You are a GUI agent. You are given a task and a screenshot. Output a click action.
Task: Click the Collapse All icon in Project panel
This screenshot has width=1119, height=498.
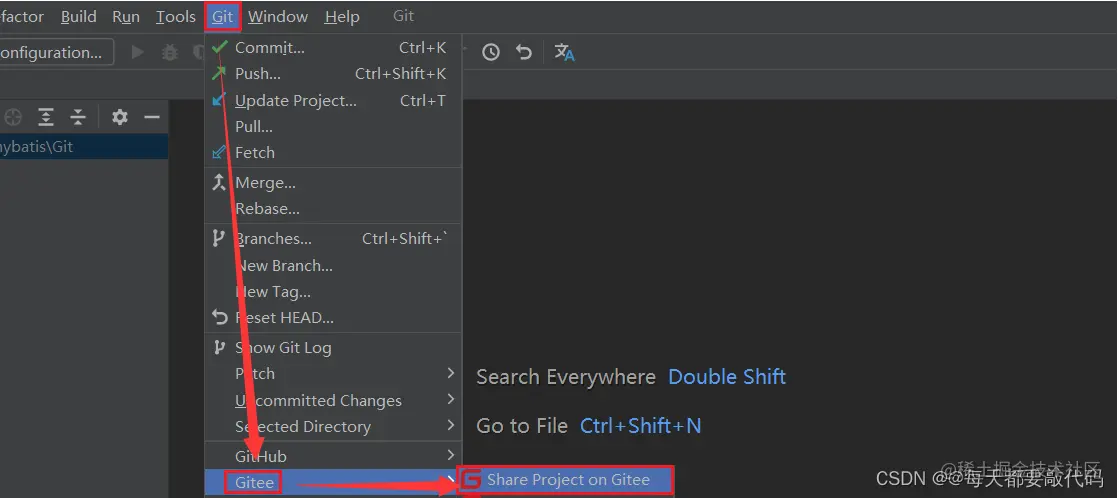[x=78, y=117]
